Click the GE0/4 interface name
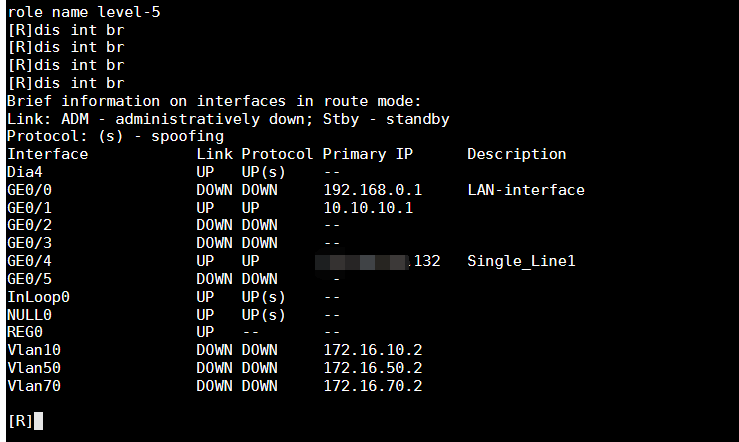The height and width of the screenshot is (442, 739). click(29, 261)
